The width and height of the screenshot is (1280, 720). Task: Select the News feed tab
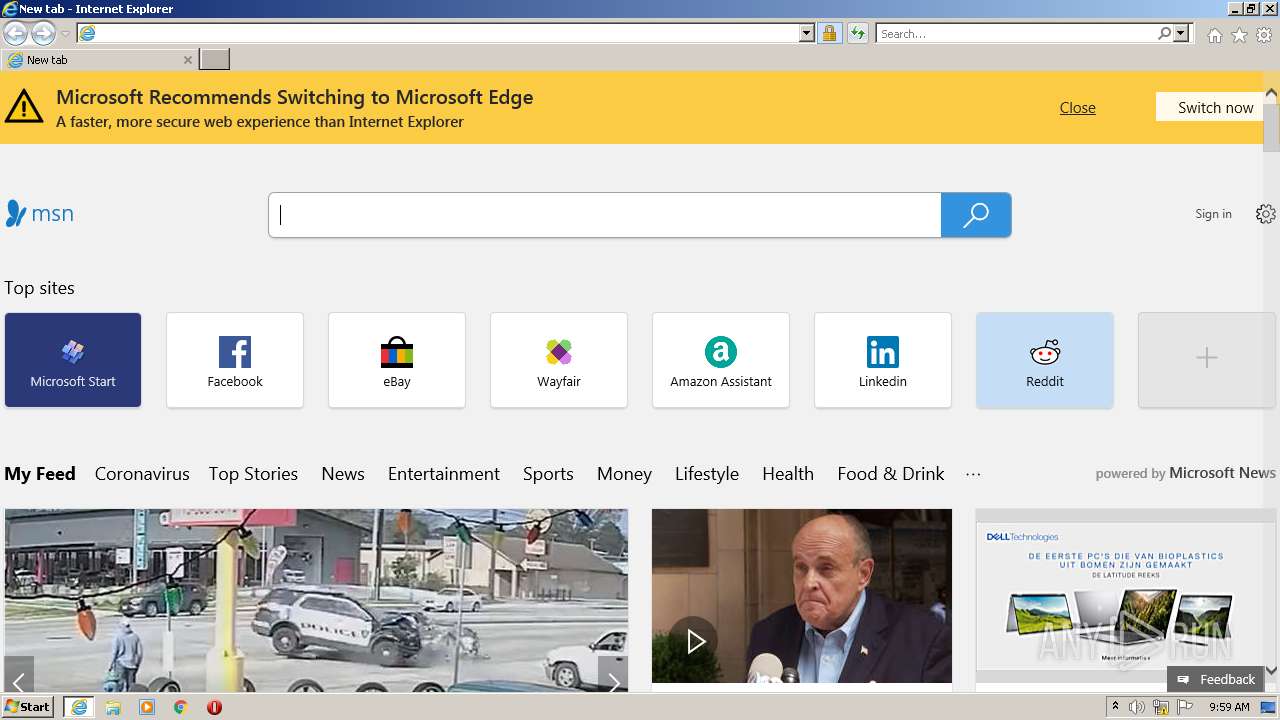point(343,474)
